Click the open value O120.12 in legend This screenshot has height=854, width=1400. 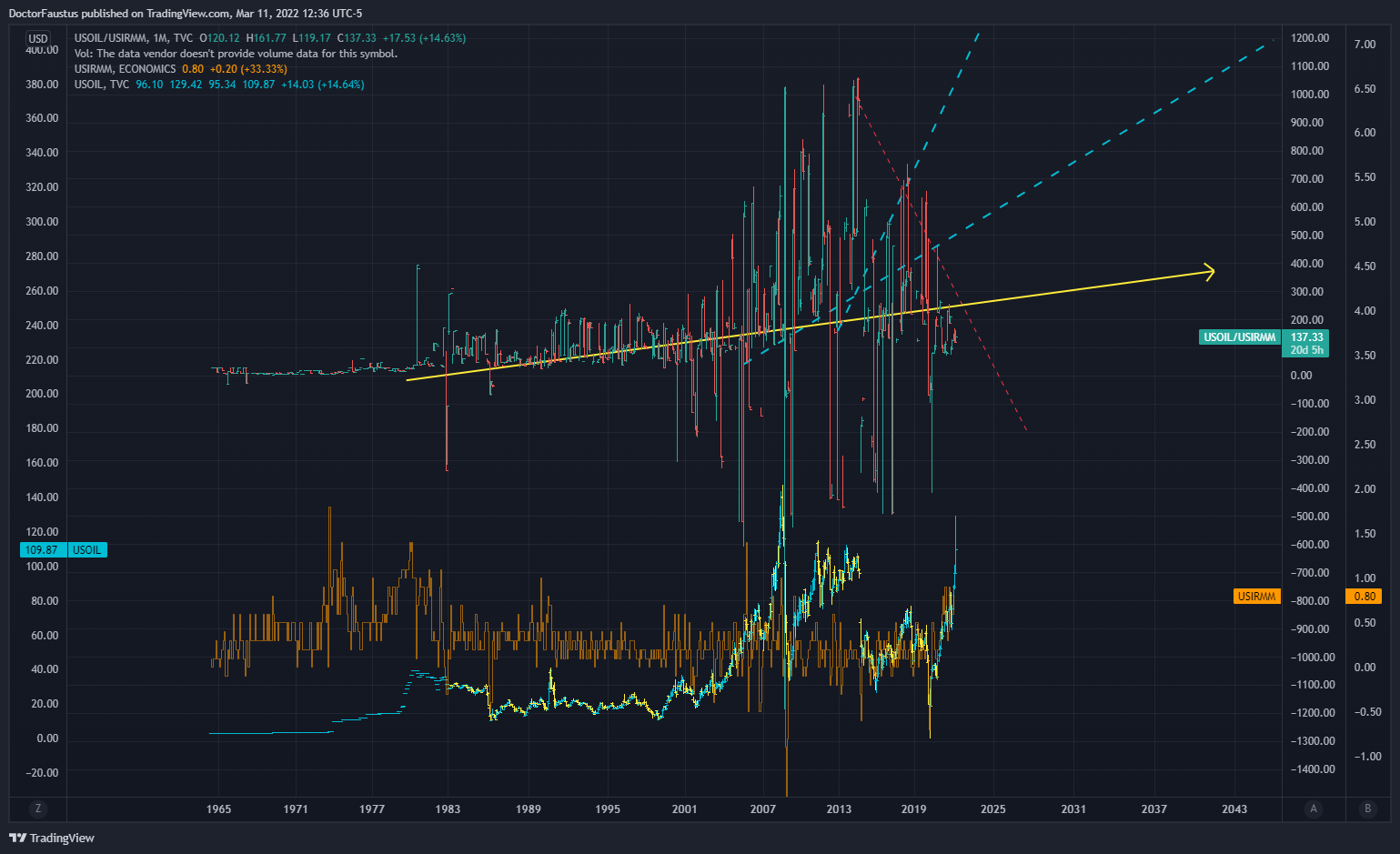pos(219,38)
